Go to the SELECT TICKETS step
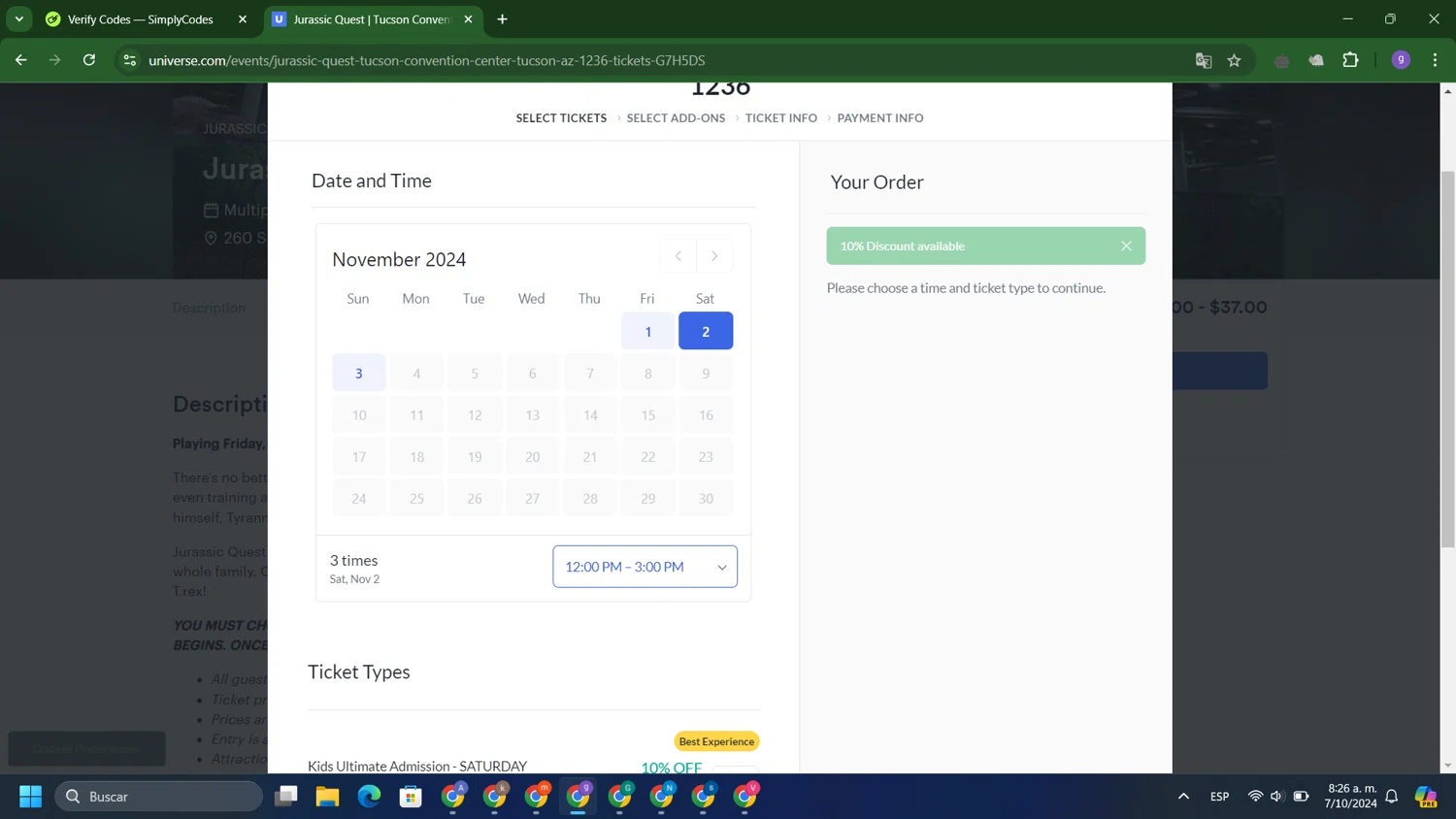 tap(561, 118)
